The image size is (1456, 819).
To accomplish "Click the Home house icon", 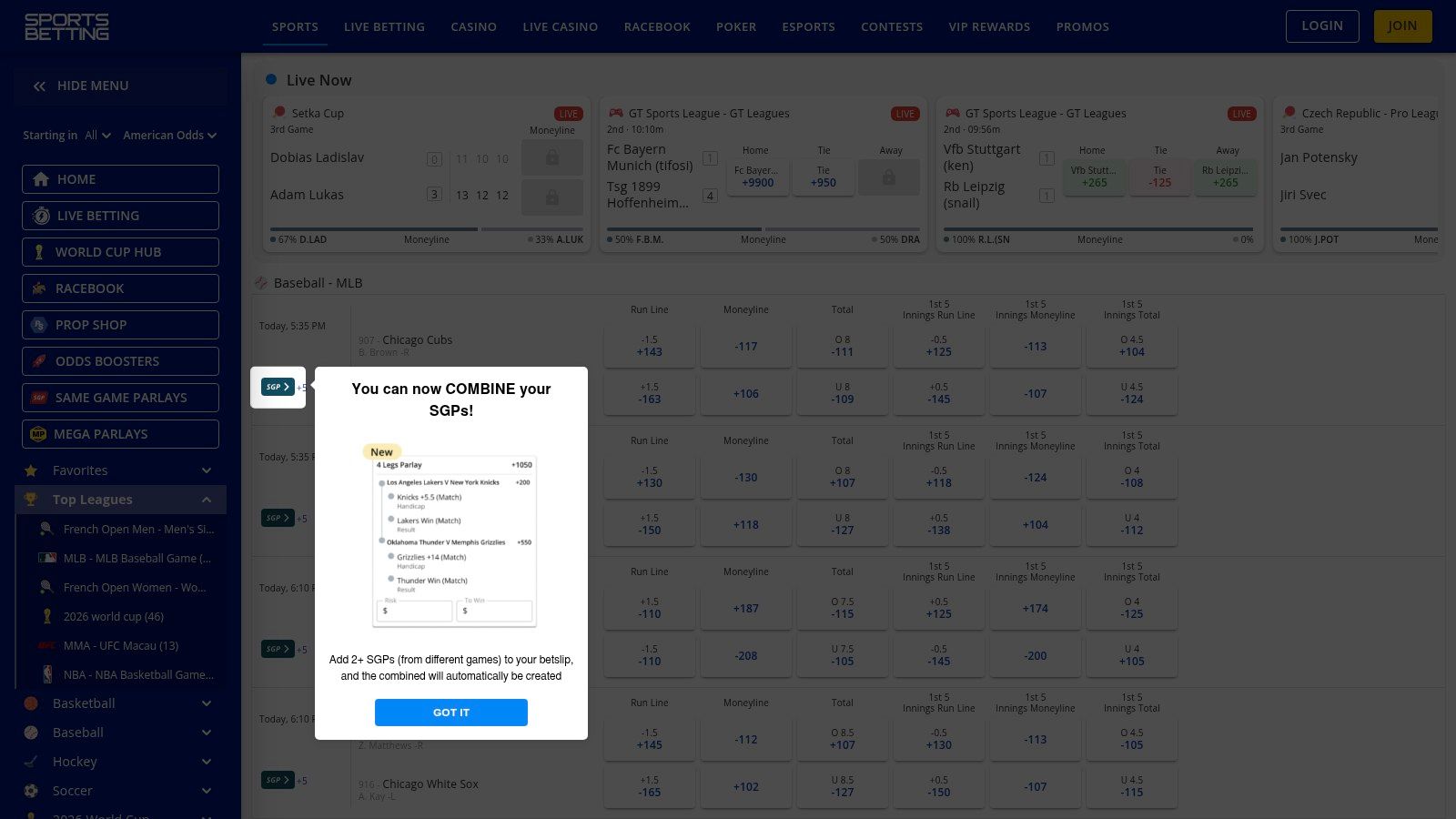I will (41, 179).
